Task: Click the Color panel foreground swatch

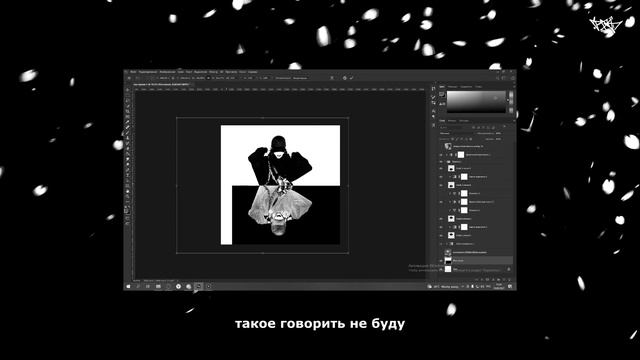Action: [x=441, y=93]
